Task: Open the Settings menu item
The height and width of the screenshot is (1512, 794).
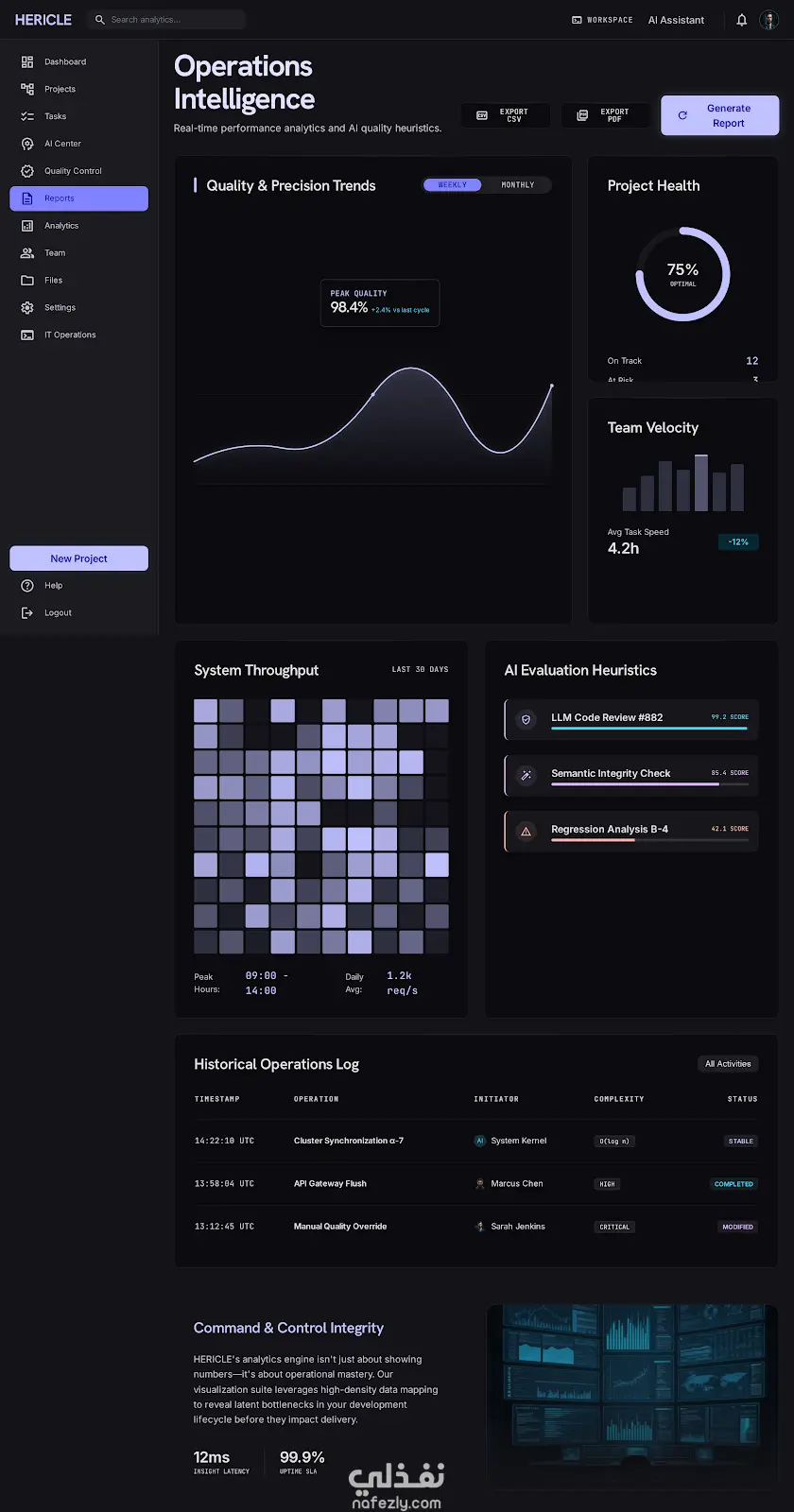Action: 79,308
